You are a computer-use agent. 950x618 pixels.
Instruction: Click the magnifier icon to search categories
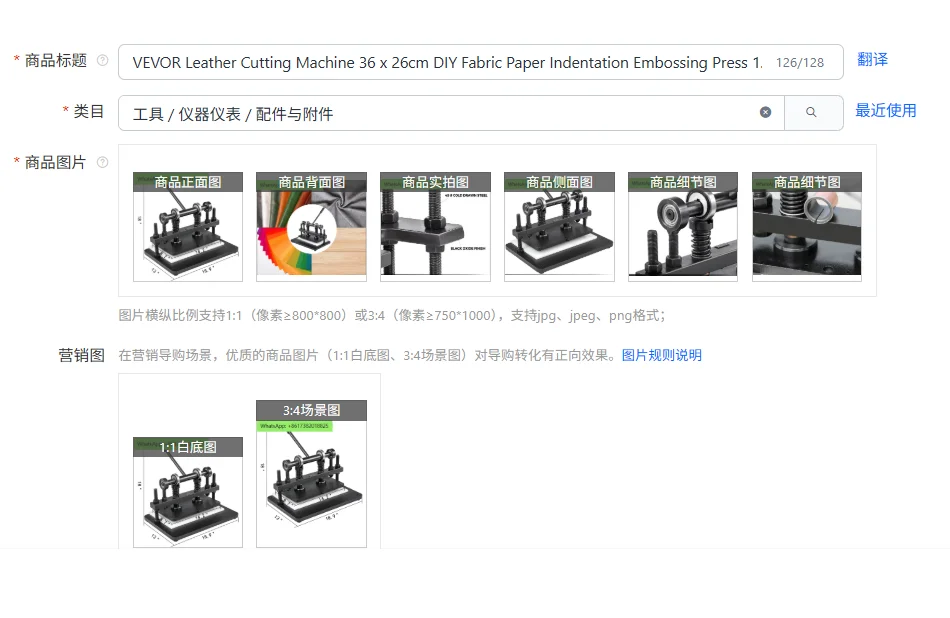click(814, 112)
